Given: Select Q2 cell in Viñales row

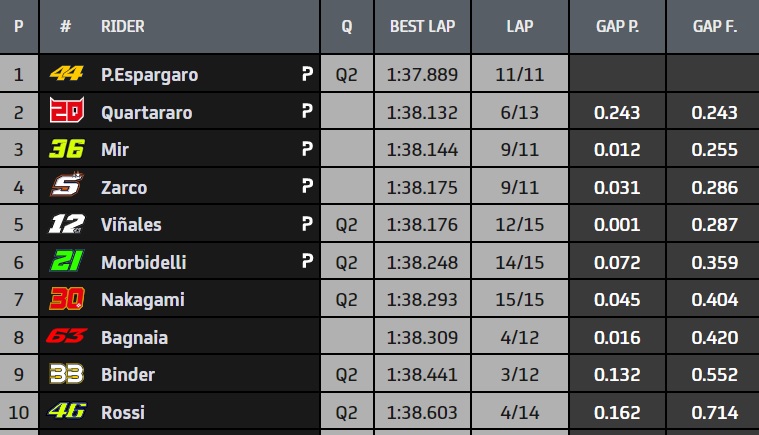Looking at the screenshot, I should (x=346, y=225).
